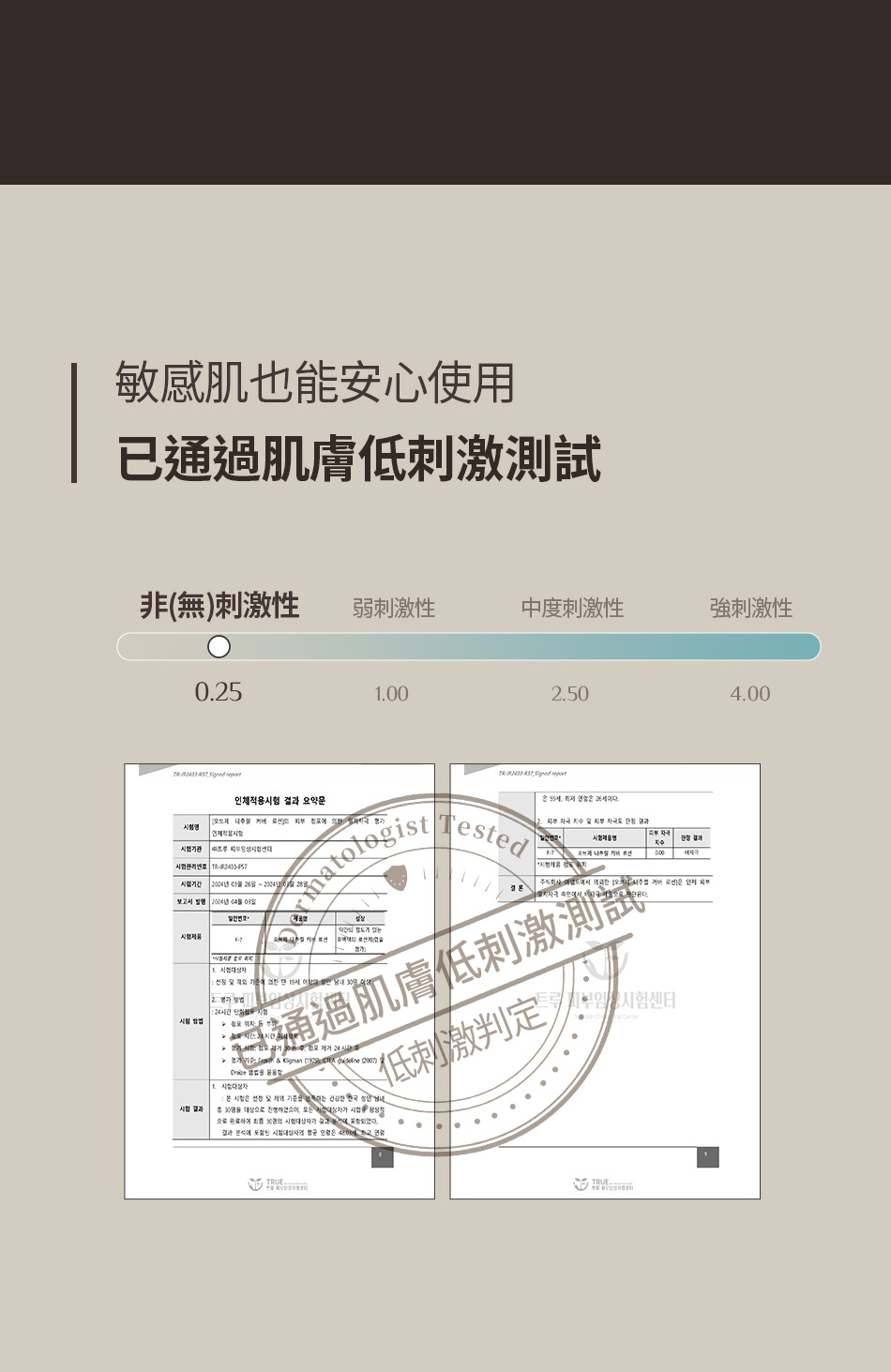Click the shield icon inside the stamp
Viewport: 891px width, 1372px height.
tap(399, 878)
